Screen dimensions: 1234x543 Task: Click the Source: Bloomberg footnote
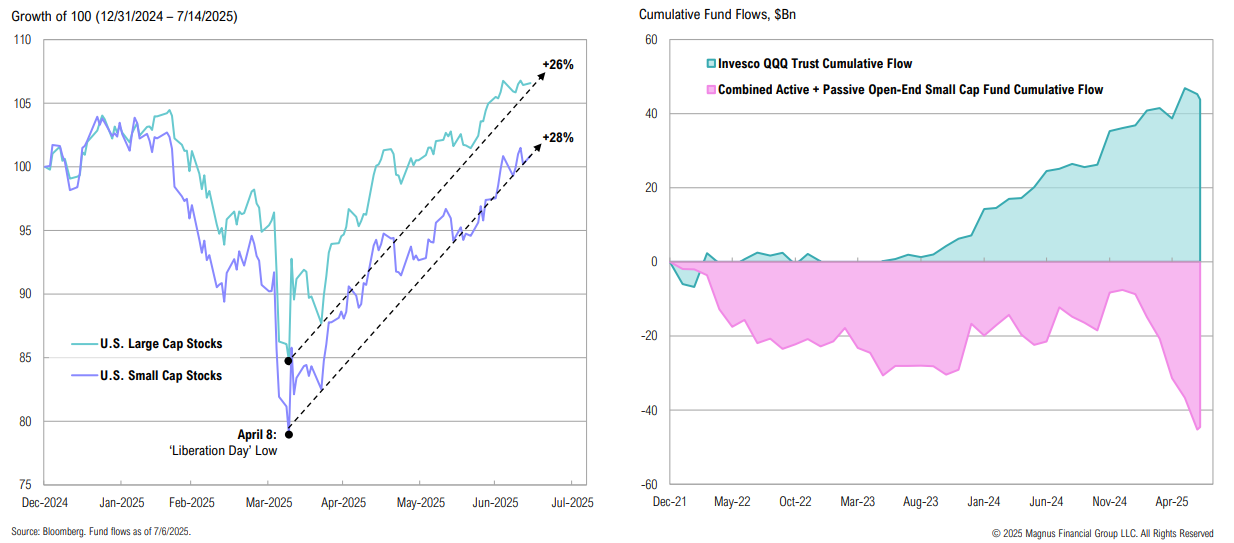(x=101, y=532)
